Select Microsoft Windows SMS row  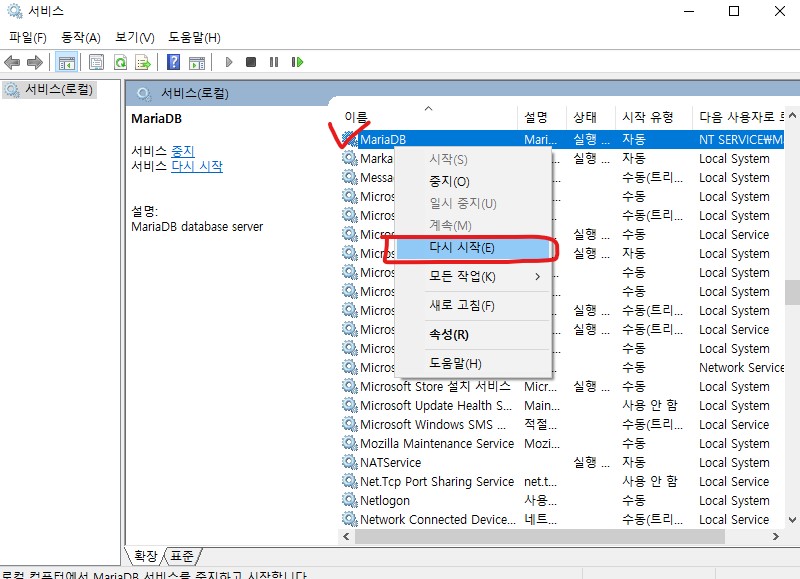(562, 424)
